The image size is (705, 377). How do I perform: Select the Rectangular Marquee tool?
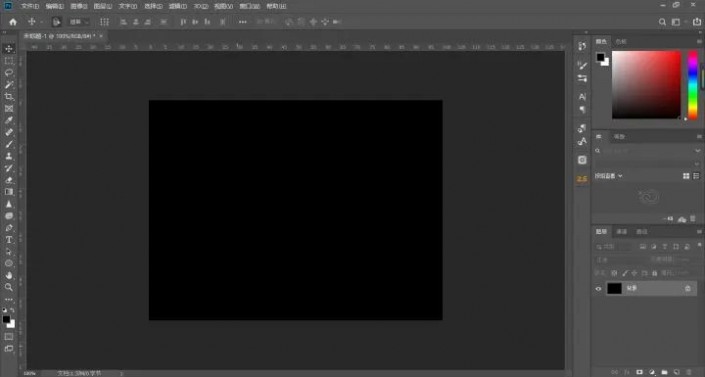pyautogui.click(x=9, y=61)
